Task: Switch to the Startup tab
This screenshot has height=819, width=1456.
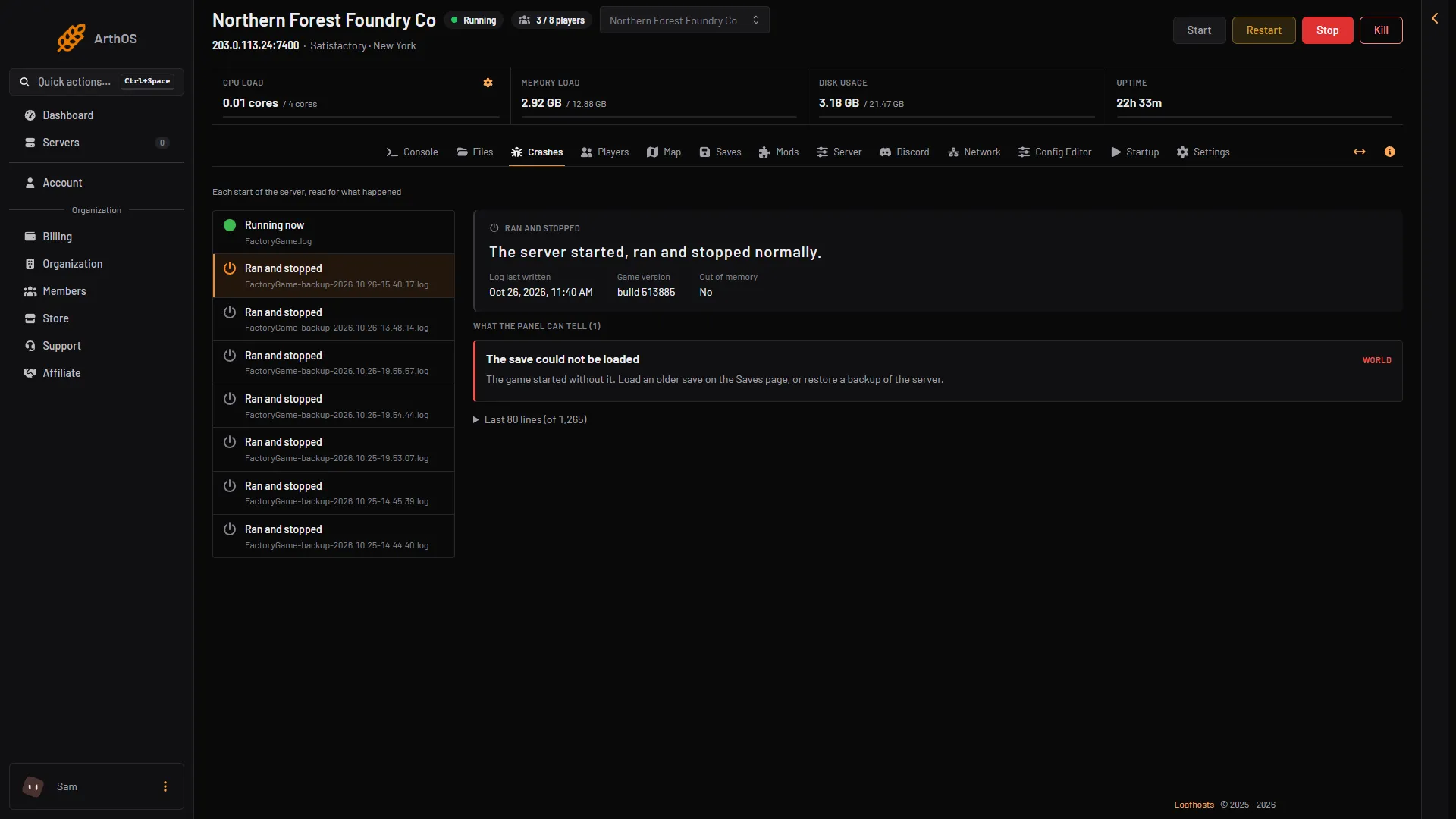Action: 1134,152
